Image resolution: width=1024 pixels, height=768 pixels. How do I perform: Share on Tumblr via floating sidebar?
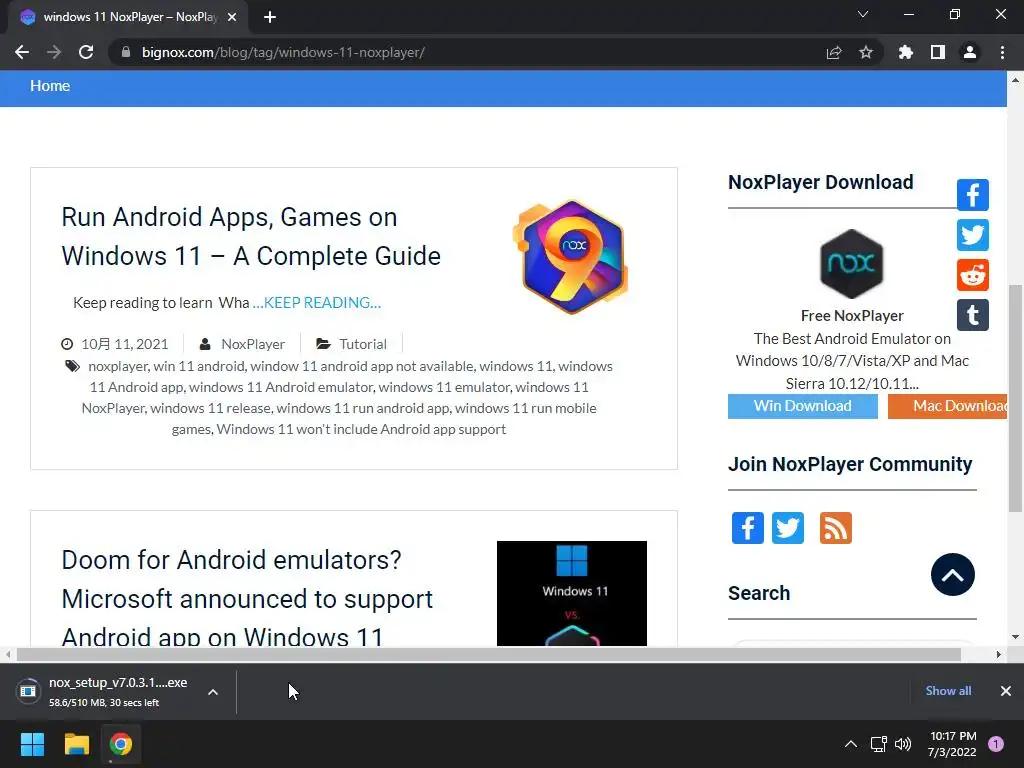tap(972, 315)
